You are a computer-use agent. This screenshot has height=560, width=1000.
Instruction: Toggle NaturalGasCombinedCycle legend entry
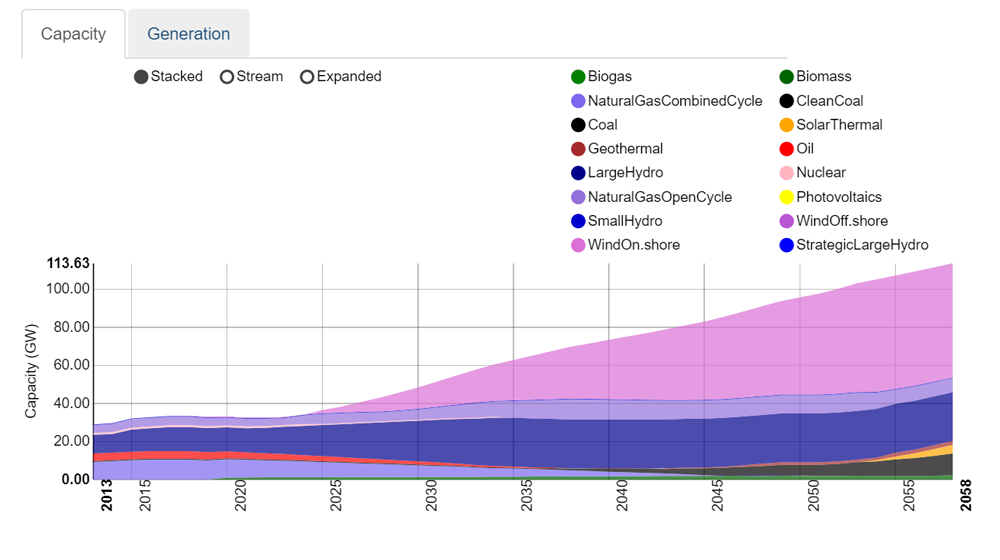click(578, 101)
